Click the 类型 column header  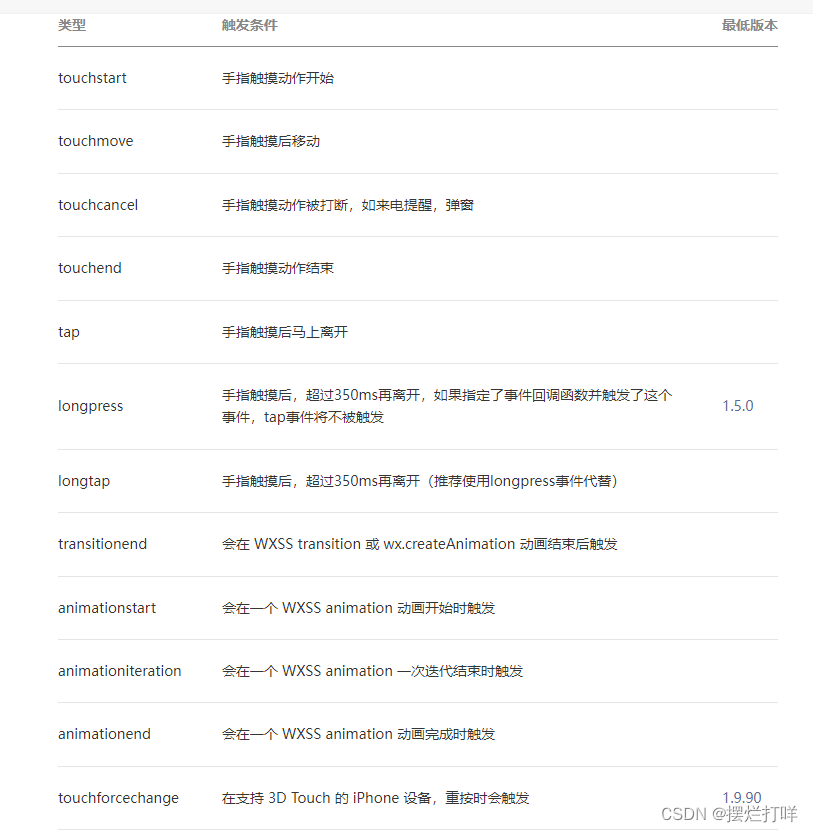point(72,25)
